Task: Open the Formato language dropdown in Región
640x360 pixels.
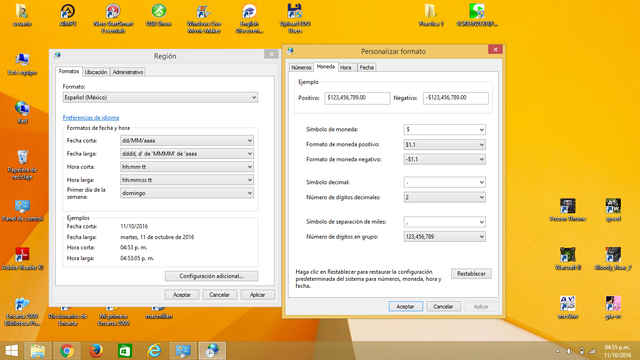Action: pos(160,98)
